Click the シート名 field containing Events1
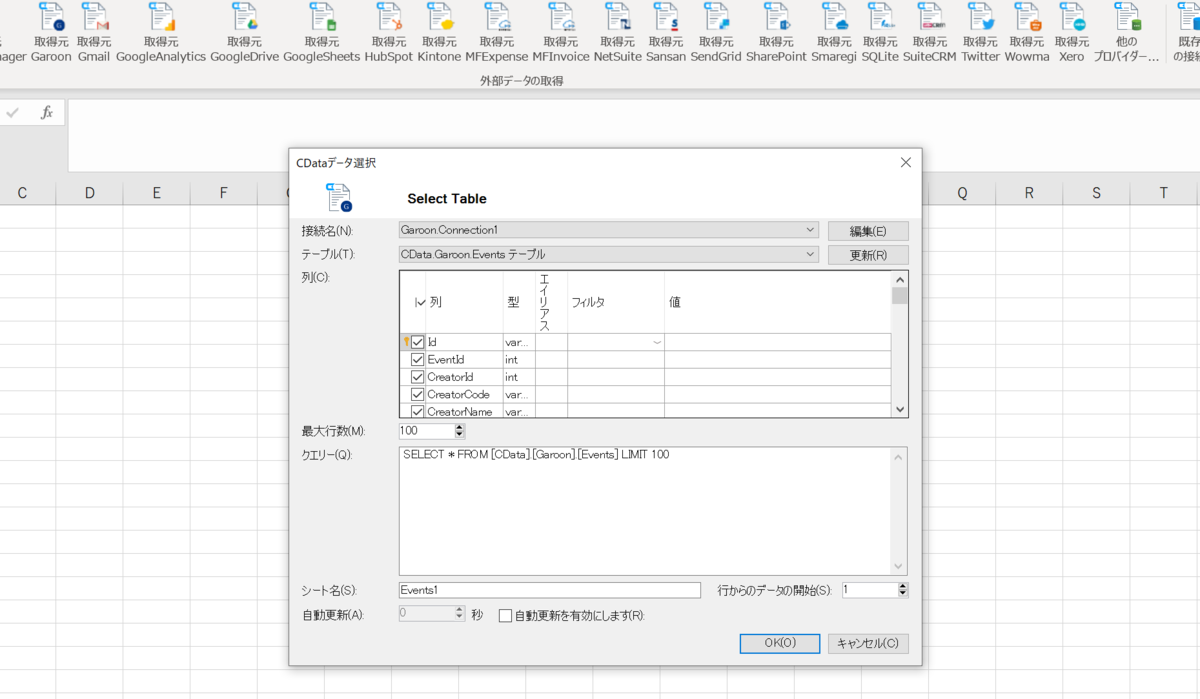Screen dimensions: 1200x699 pyautogui.click(x=550, y=590)
